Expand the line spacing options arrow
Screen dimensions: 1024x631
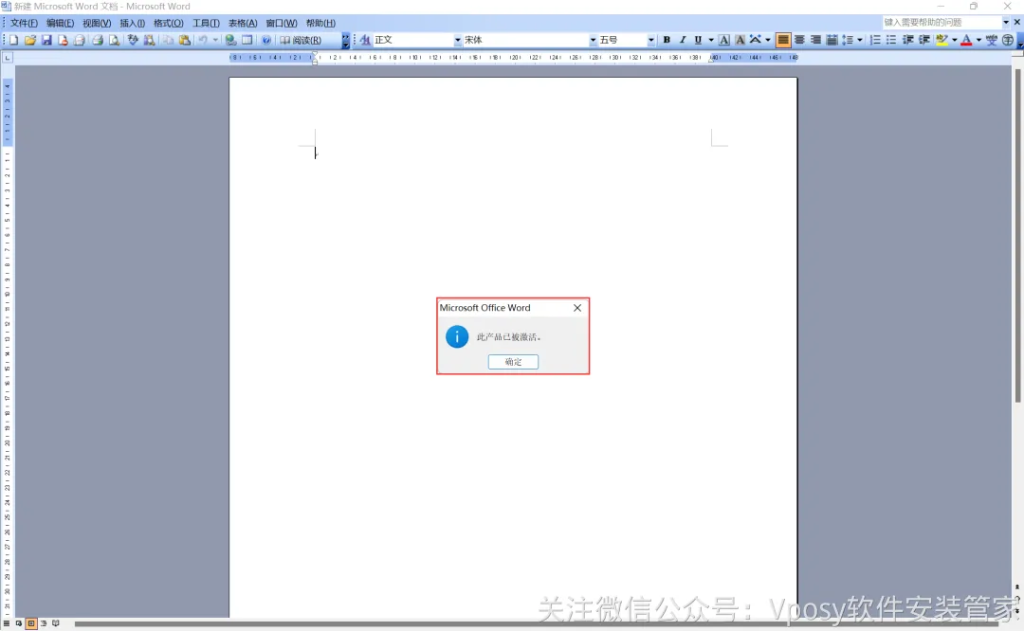(860, 40)
